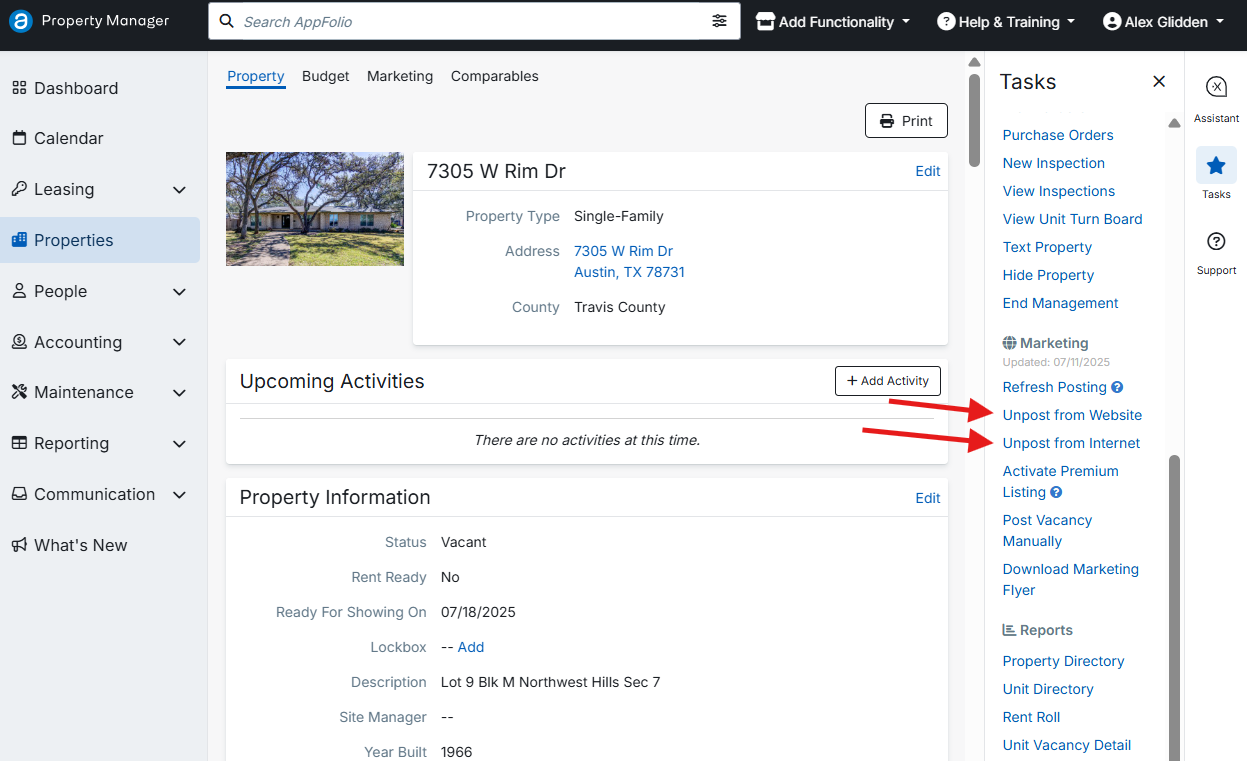The image size is (1247, 761).
Task: Click Unpost from Internet link
Action: (x=1072, y=443)
